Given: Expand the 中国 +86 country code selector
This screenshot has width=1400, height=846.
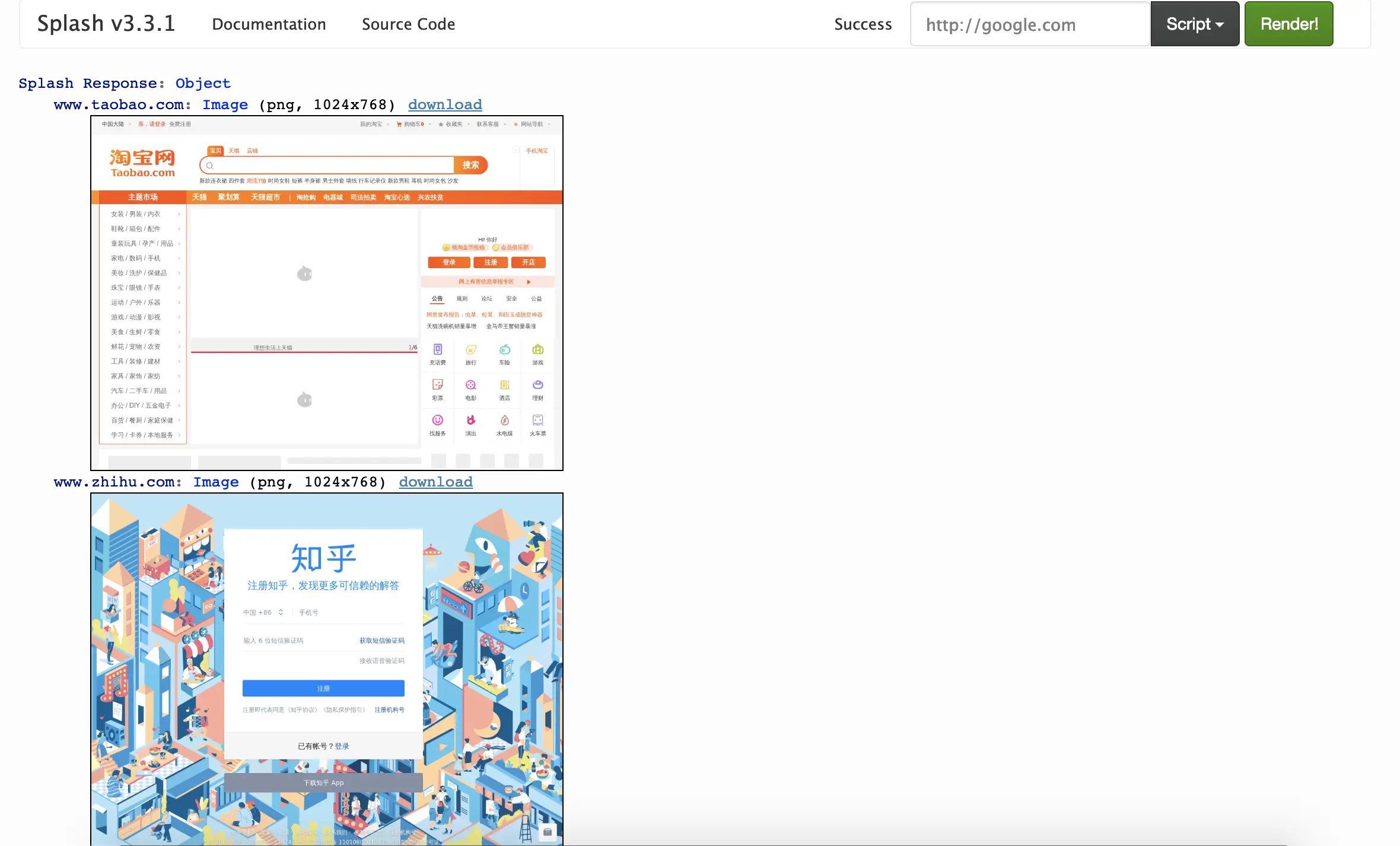Looking at the screenshot, I should (x=263, y=612).
